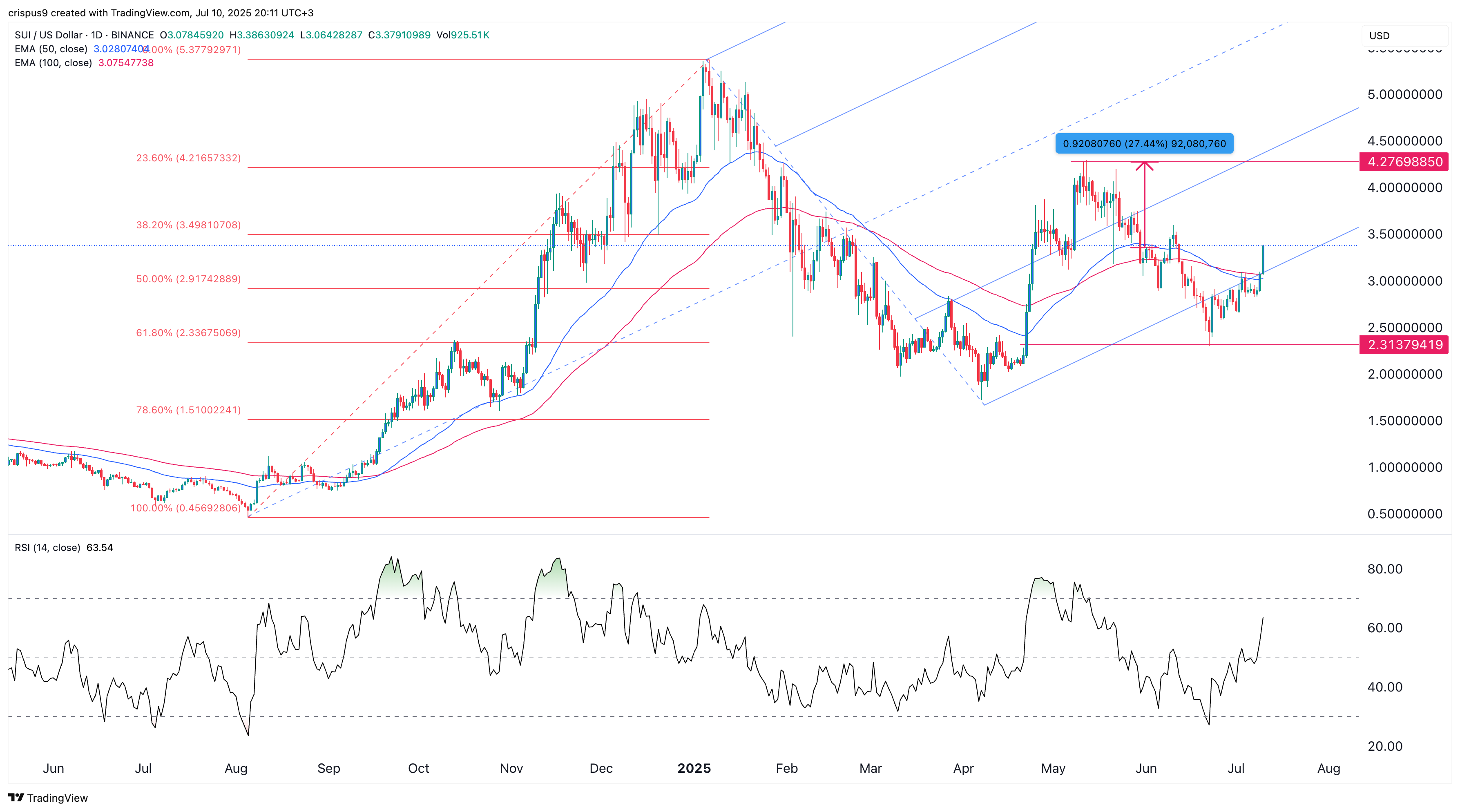Open the SUI / US Dollar symbol title
Image resolution: width=1460 pixels, height=812 pixels.
(48, 35)
